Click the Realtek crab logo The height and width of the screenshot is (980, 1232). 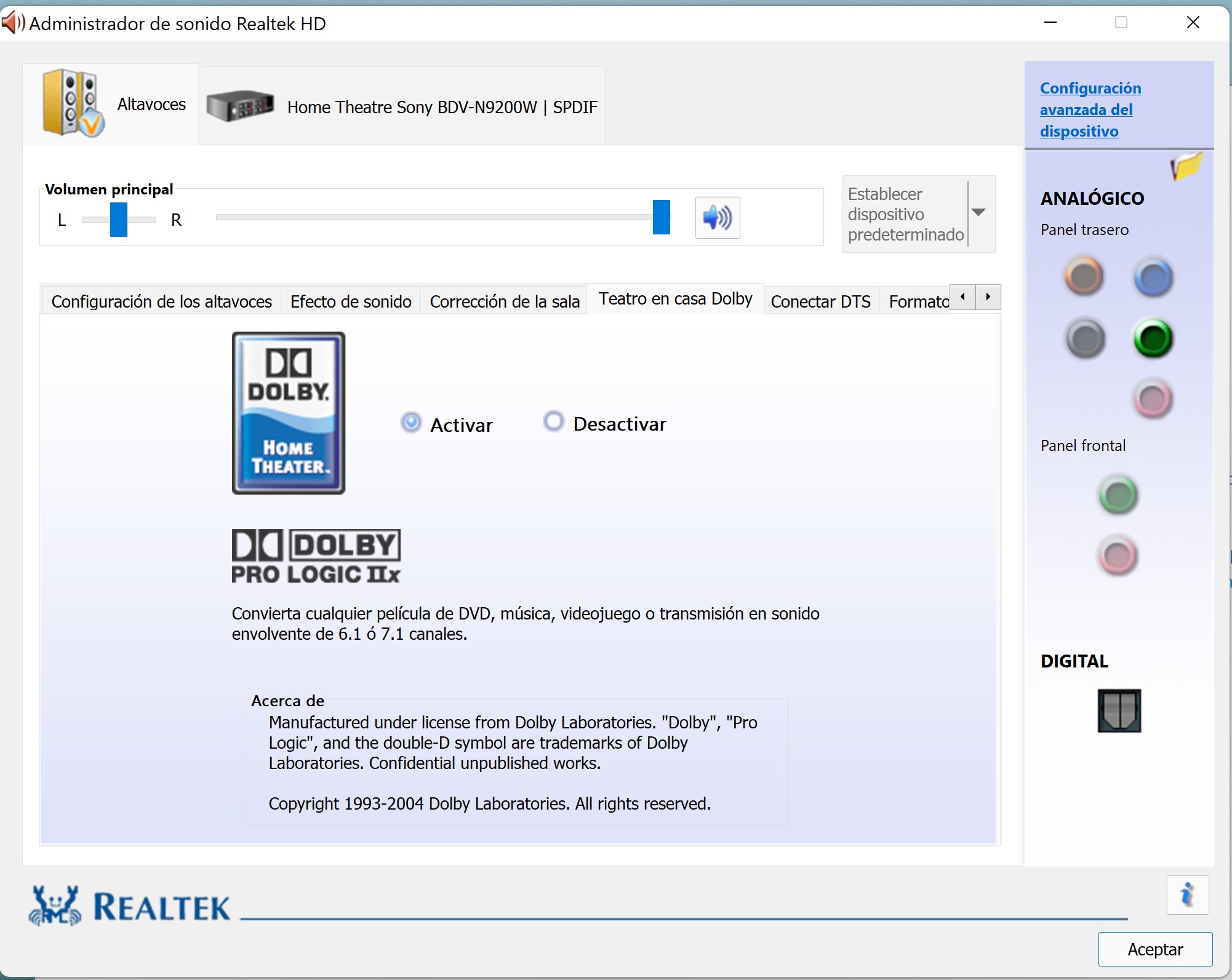pyautogui.click(x=55, y=906)
